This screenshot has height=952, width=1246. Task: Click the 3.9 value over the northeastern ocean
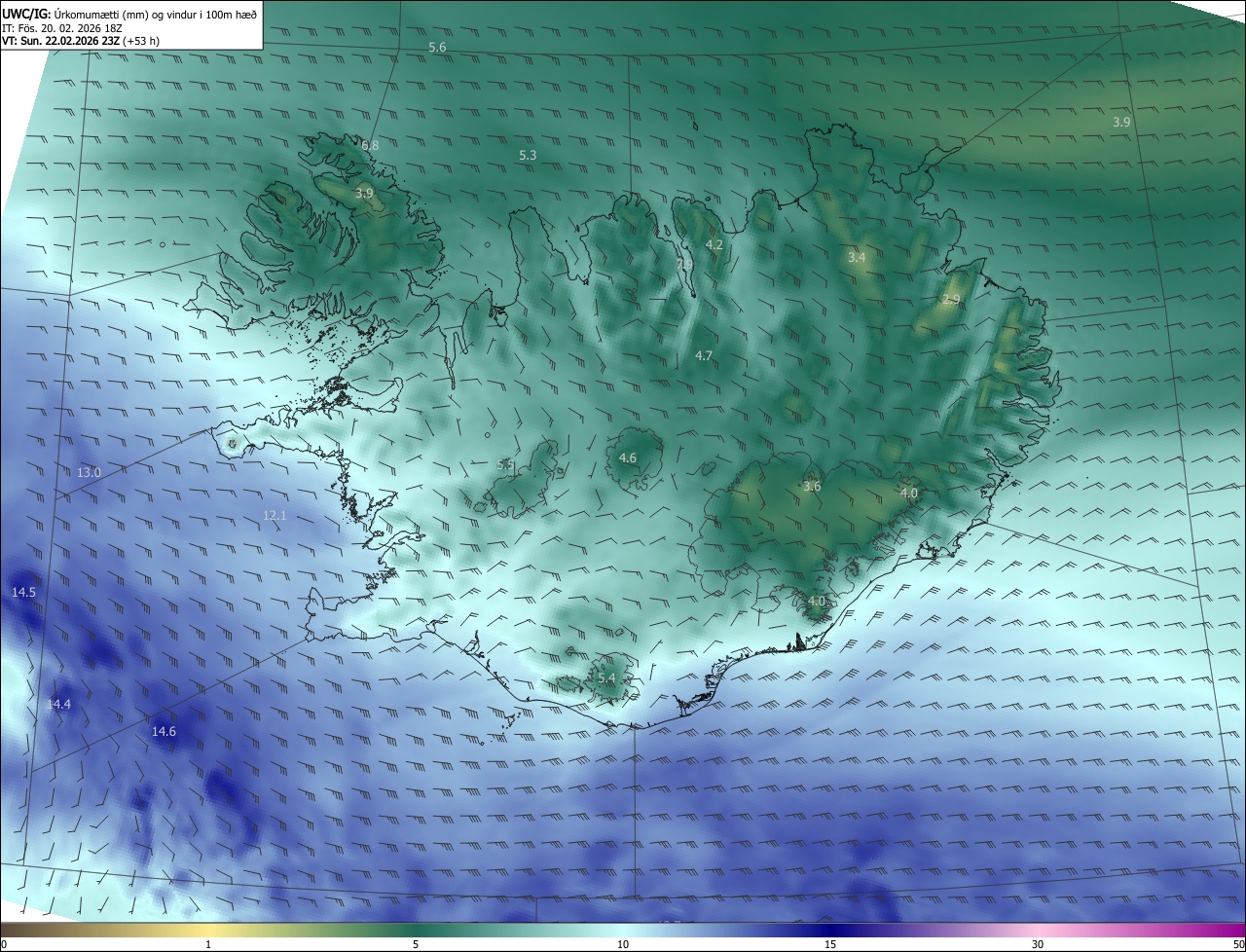(1121, 122)
